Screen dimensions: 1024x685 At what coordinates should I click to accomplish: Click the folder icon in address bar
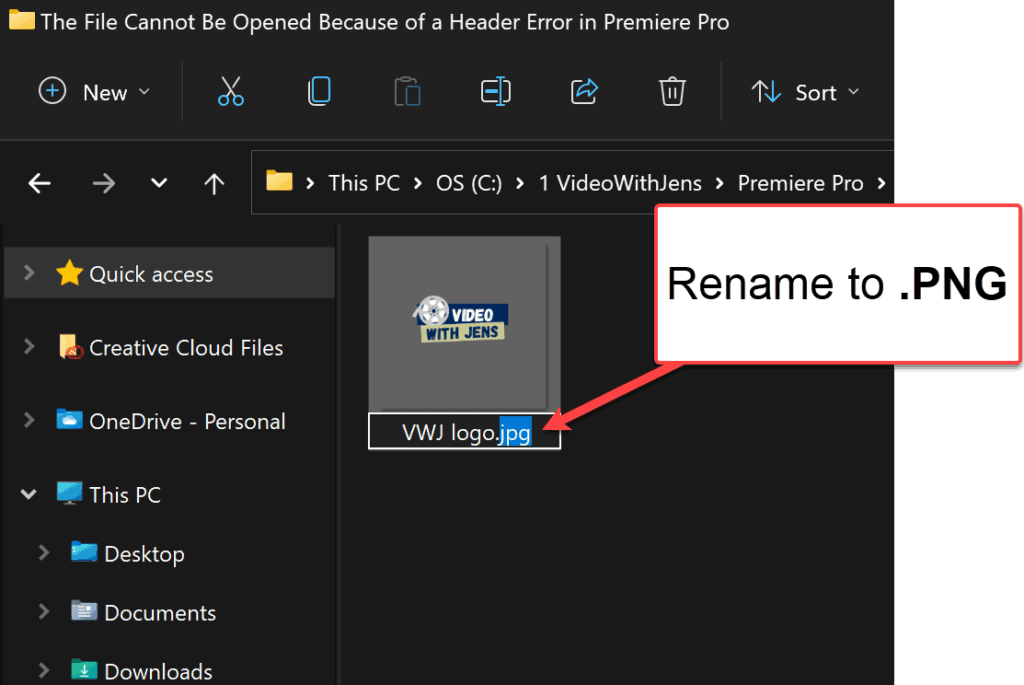point(280,181)
